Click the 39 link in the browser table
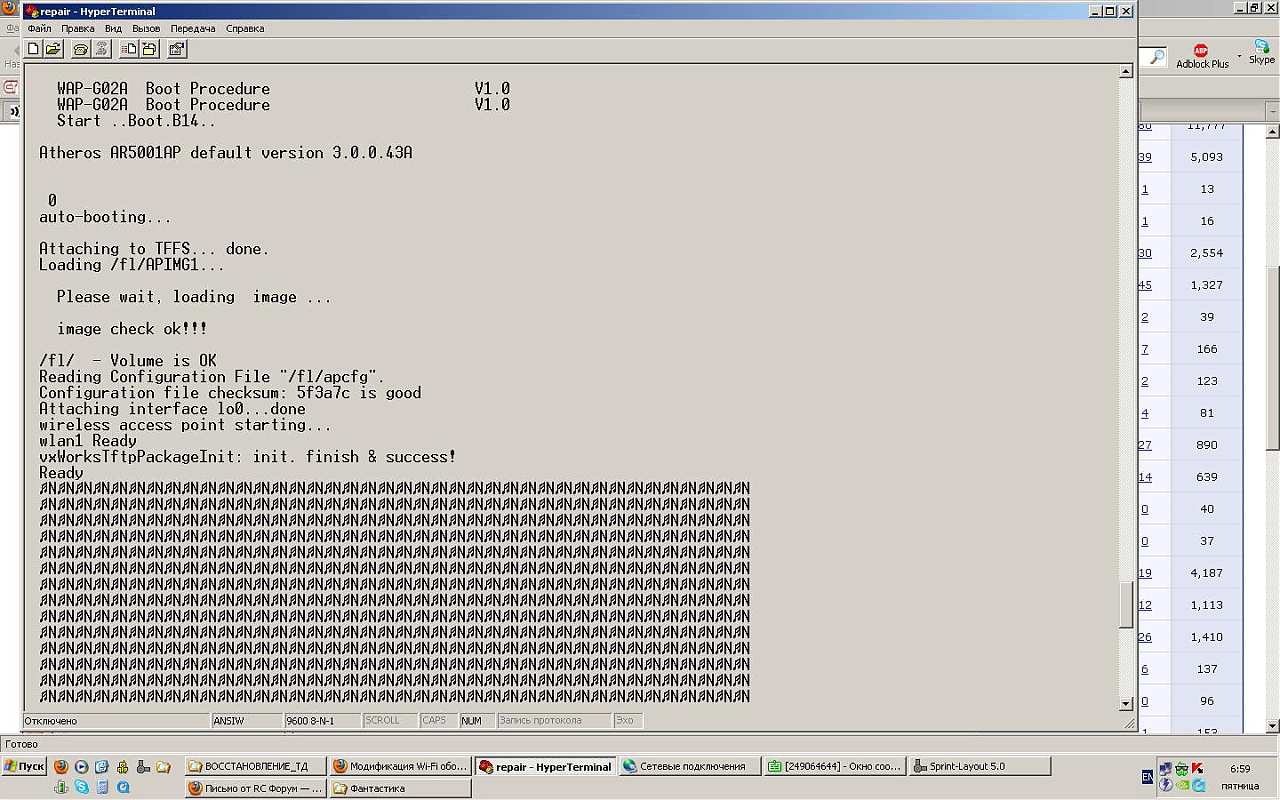 click(1145, 157)
